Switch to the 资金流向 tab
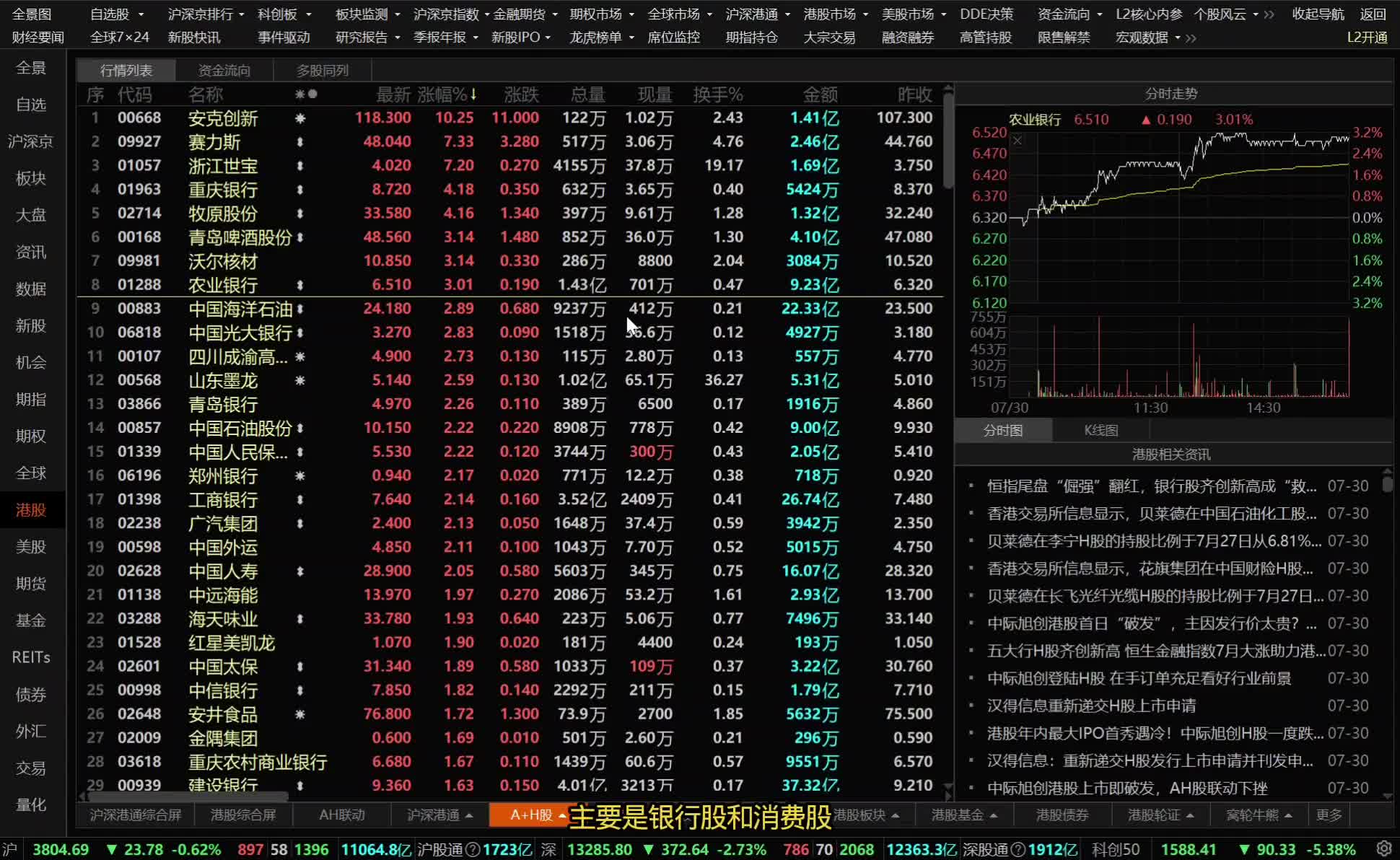1400x860 pixels. click(224, 70)
